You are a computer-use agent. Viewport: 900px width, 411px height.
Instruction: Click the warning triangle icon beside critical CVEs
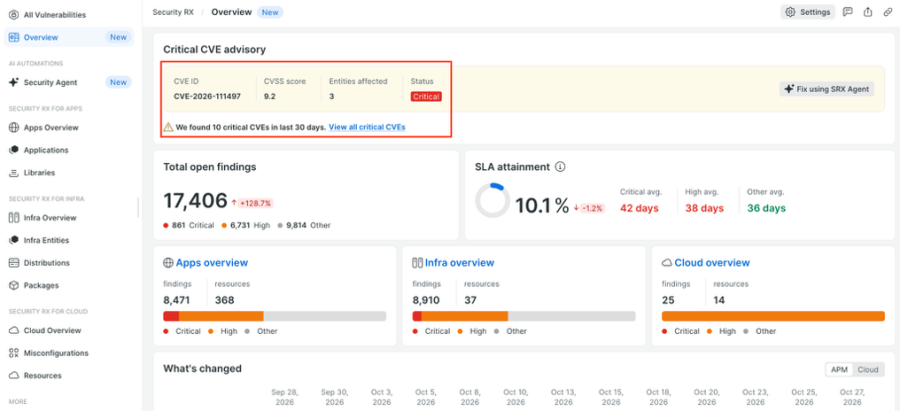[x=168, y=127]
